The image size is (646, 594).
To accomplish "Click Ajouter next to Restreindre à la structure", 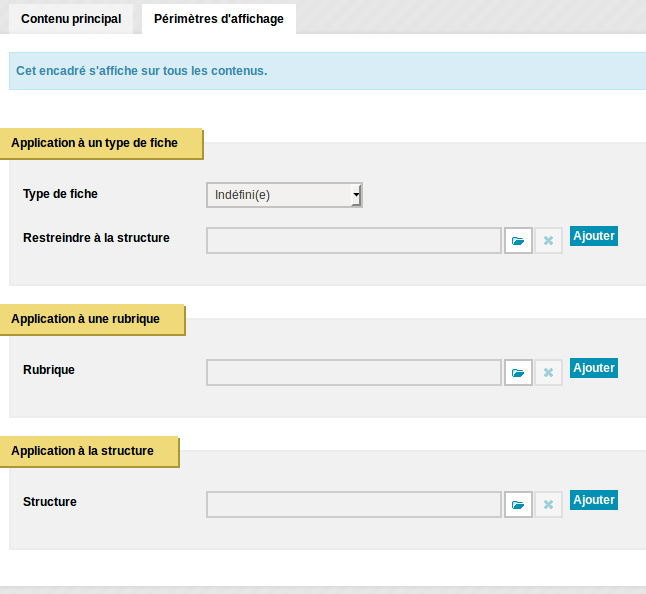I will coord(594,236).
